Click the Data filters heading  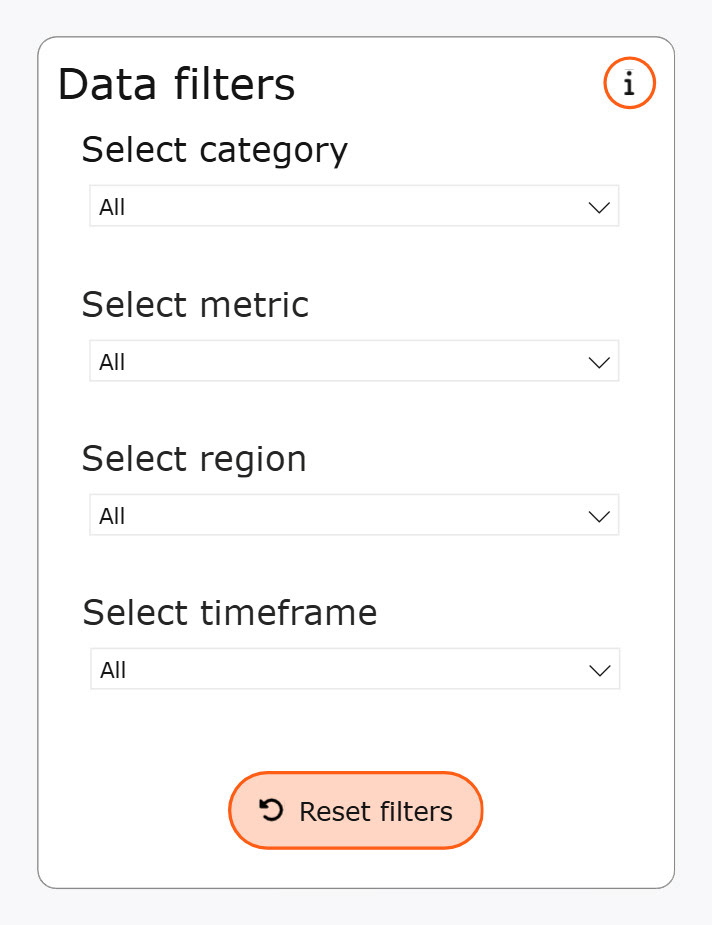(x=177, y=84)
